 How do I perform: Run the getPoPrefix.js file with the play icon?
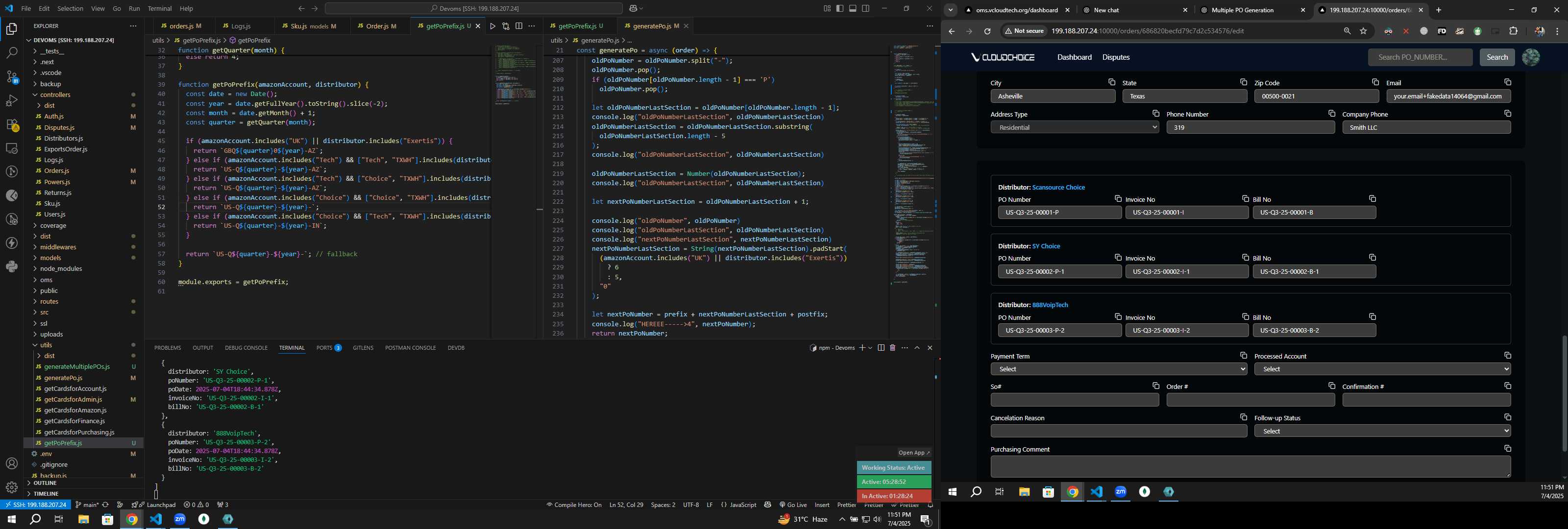[492, 26]
